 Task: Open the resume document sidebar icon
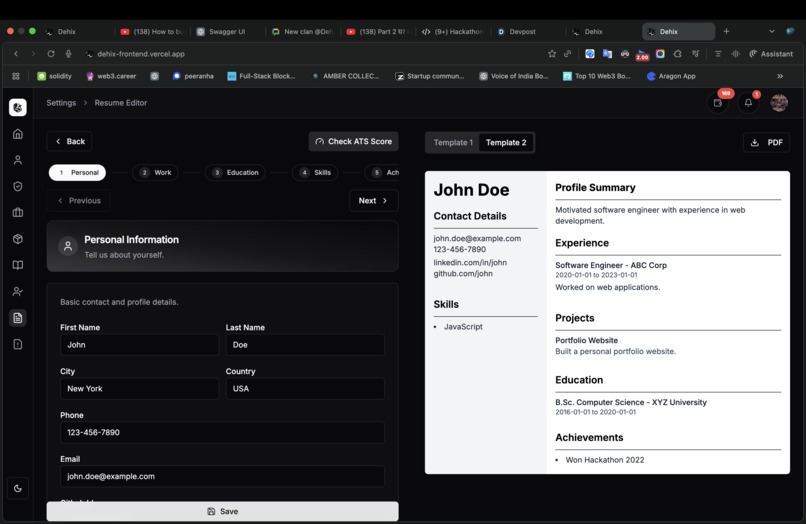click(x=17, y=318)
